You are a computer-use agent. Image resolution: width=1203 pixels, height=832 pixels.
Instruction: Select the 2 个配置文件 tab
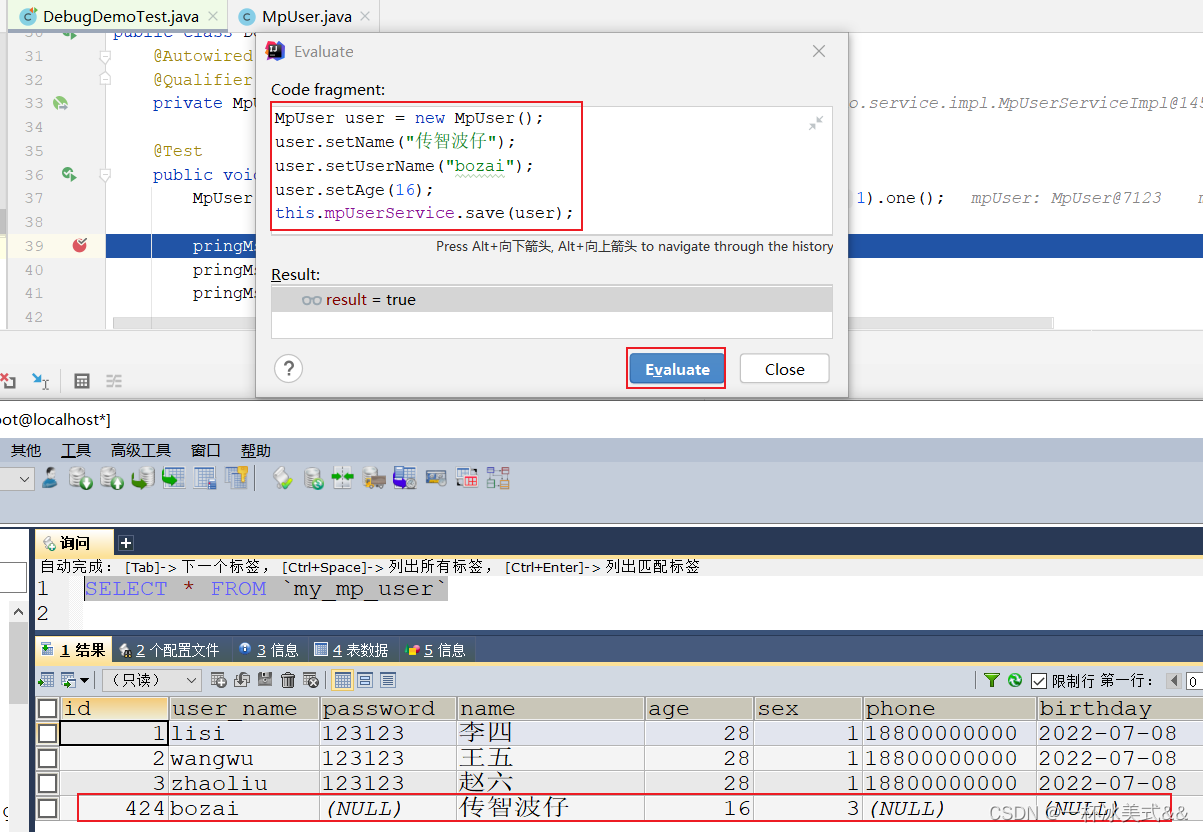coord(170,650)
